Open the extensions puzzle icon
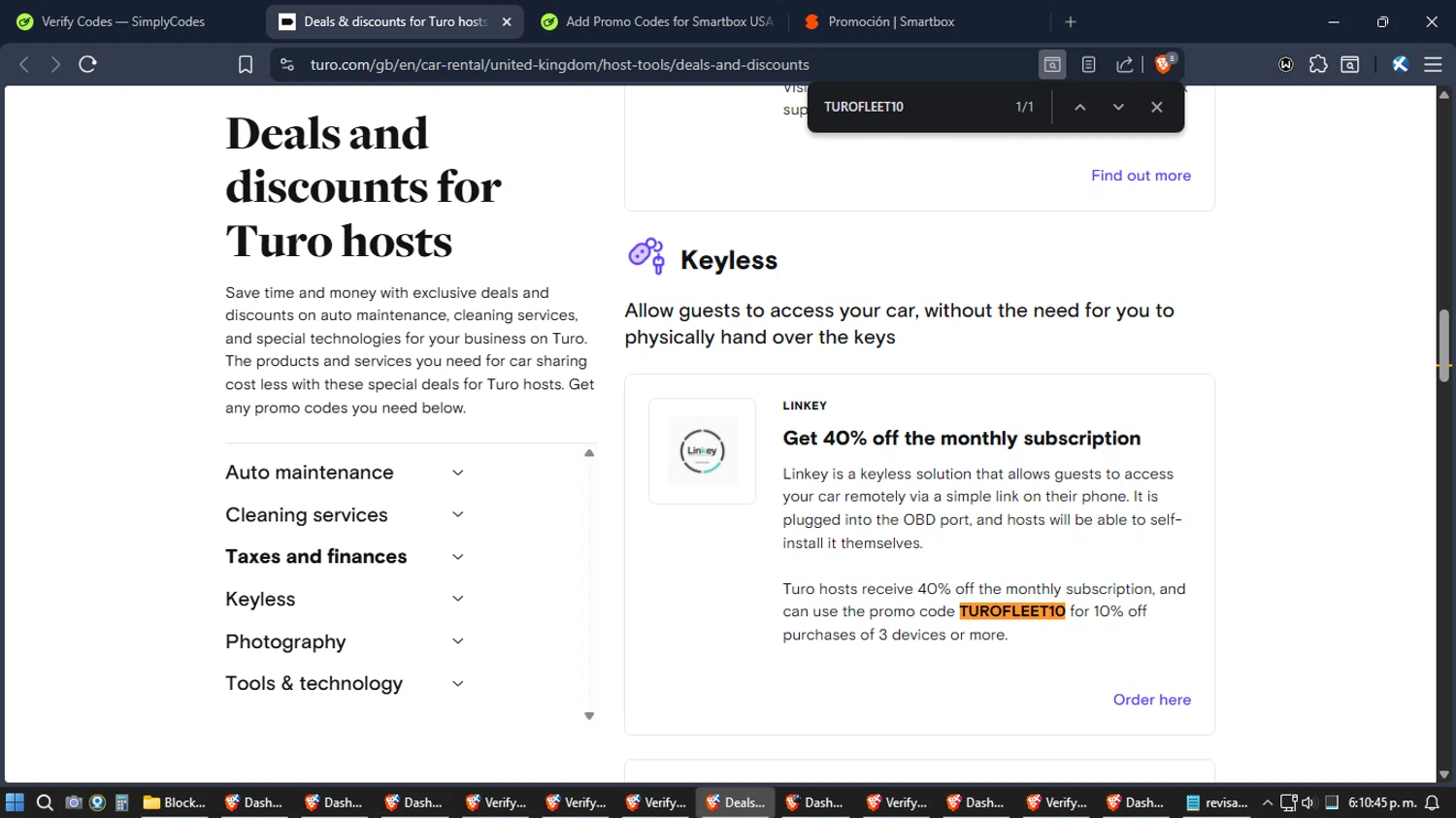The width and height of the screenshot is (1456, 818). (x=1317, y=64)
